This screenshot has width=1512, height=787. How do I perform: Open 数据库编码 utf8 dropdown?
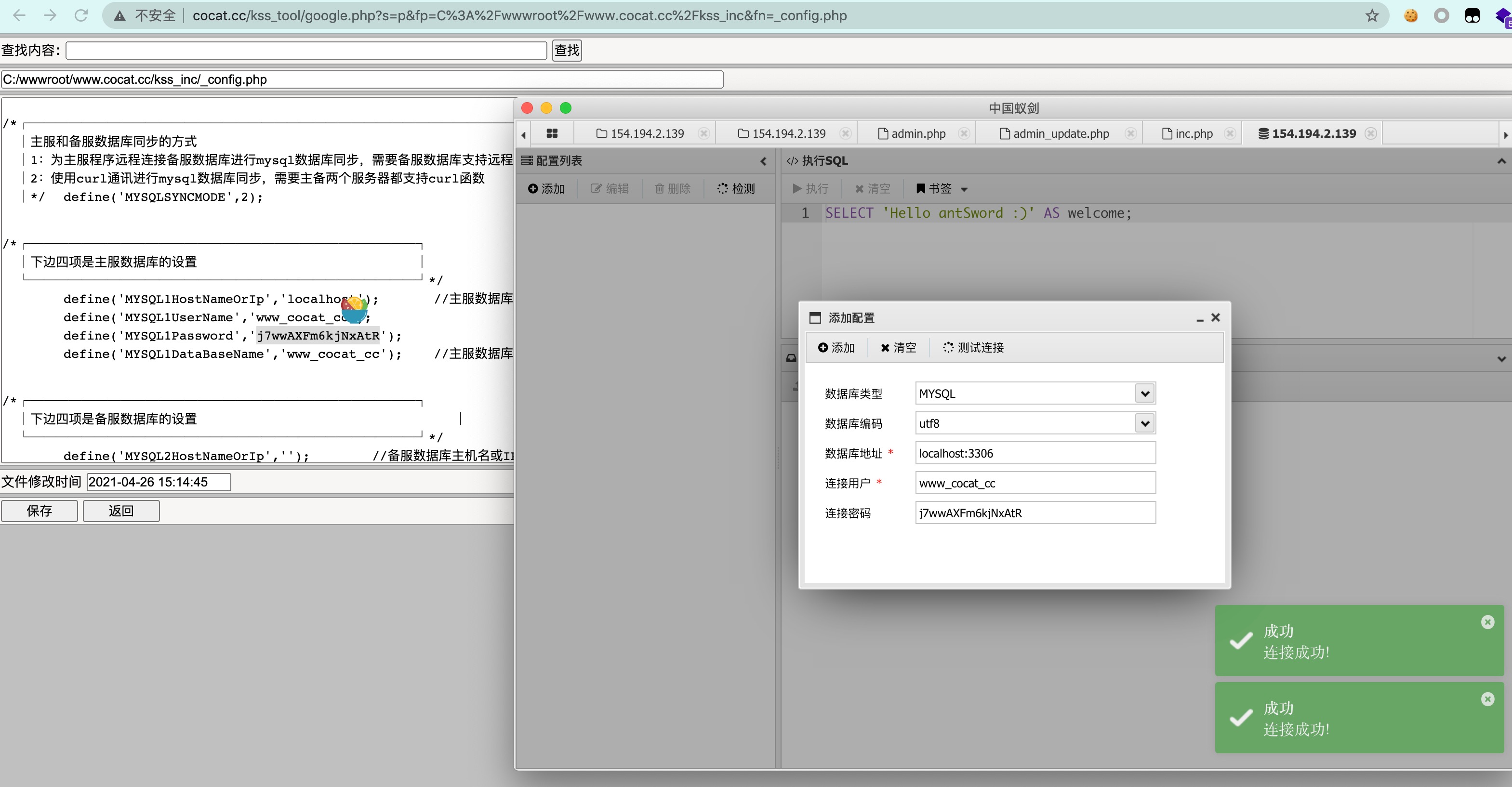tap(1144, 423)
